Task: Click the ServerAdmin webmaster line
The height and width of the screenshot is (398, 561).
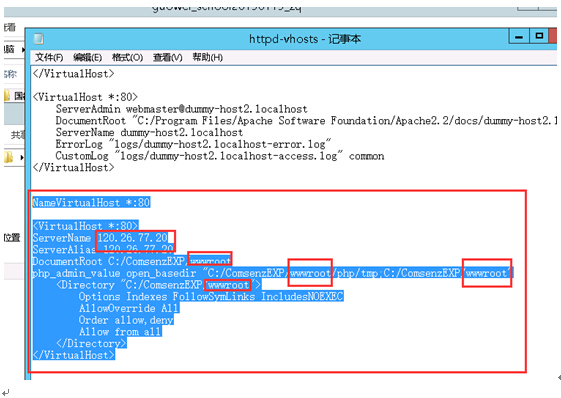Action: tap(181, 109)
